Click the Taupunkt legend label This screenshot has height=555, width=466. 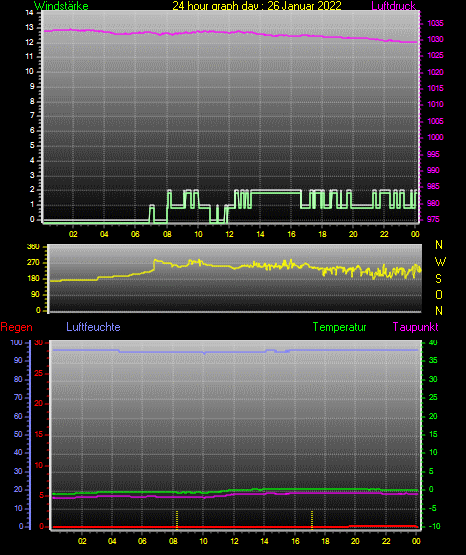point(415,327)
